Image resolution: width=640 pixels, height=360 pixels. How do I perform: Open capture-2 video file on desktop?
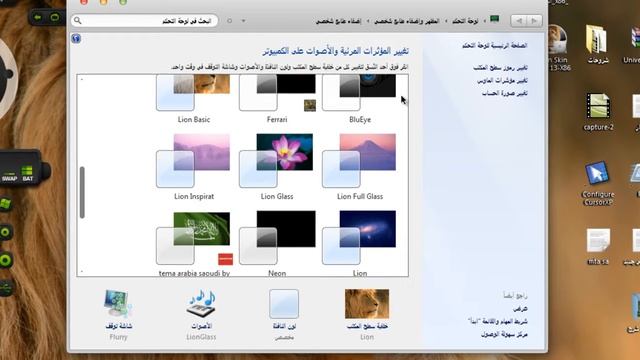coord(598,111)
